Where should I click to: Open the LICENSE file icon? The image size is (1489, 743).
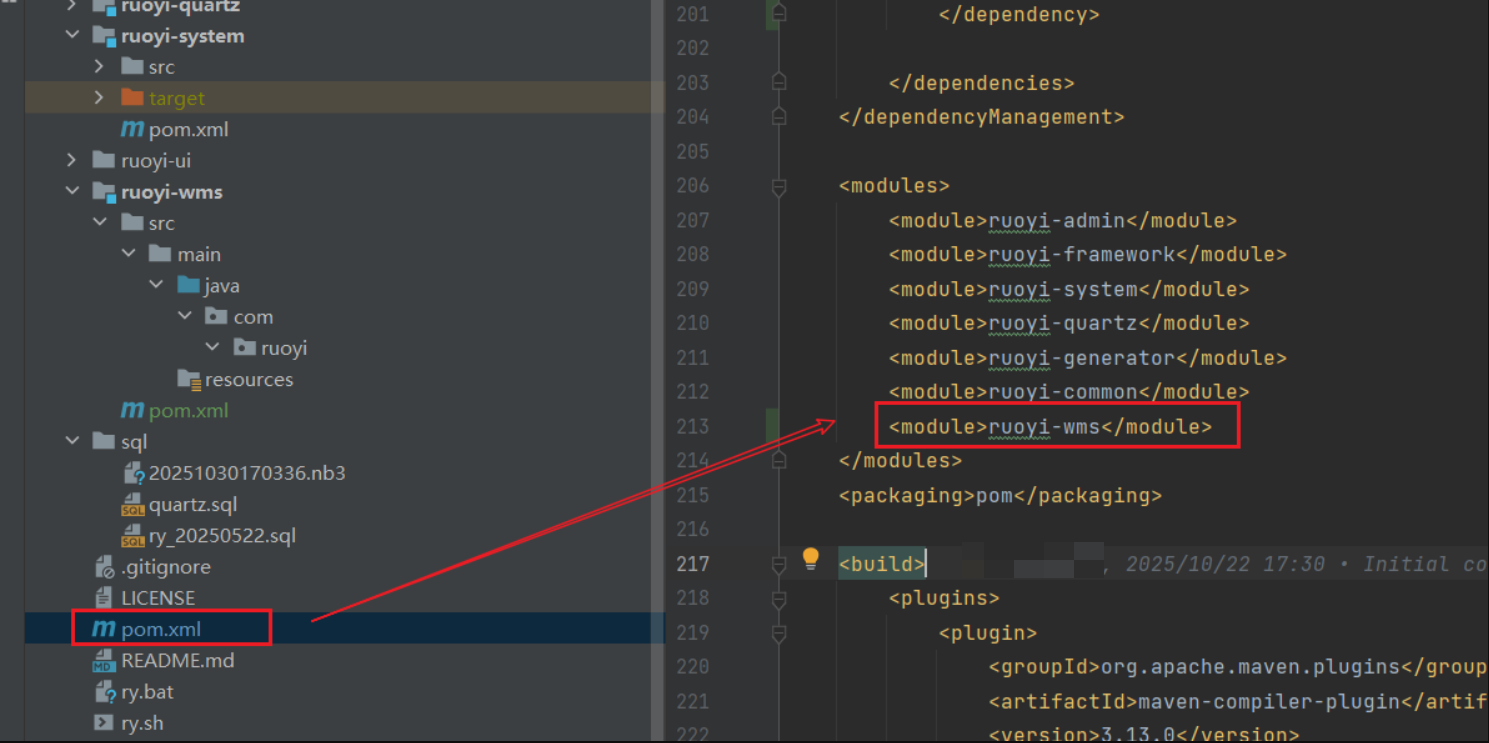coord(104,598)
